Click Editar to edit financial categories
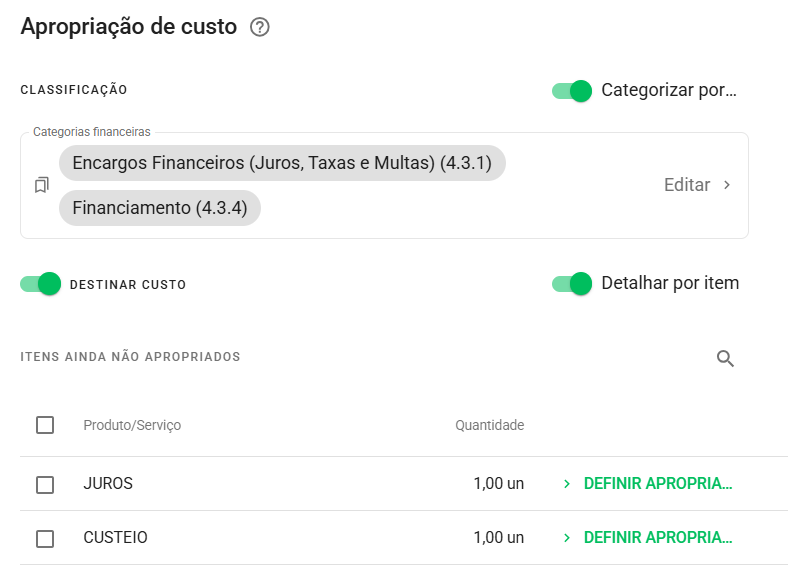This screenshot has height=578, width=805. 687,185
